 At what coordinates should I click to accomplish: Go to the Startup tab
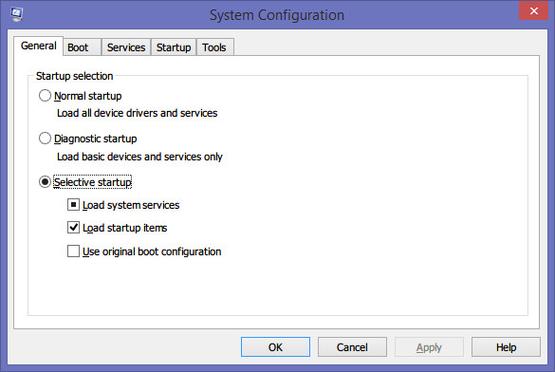coord(173,47)
